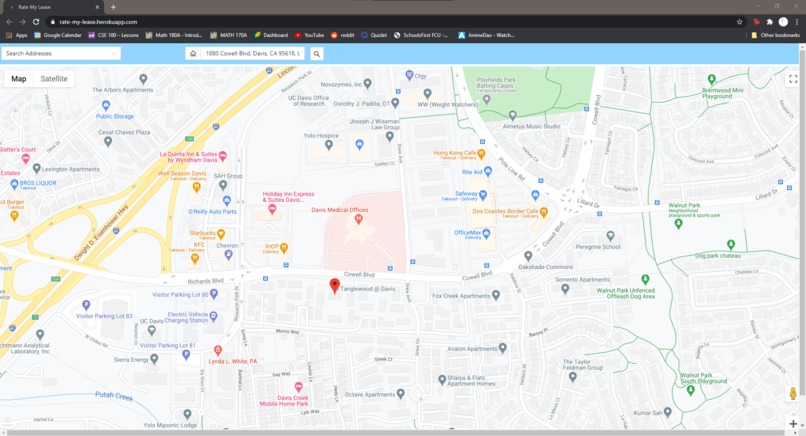The image size is (806, 436).
Task: Open the CSE 100 - Lessons bookmark
Action: coord(114,35)
